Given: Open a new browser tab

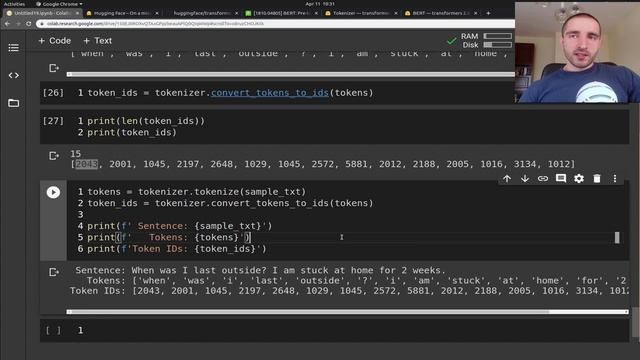Looking at the screenshot, I should coord(488,13).
